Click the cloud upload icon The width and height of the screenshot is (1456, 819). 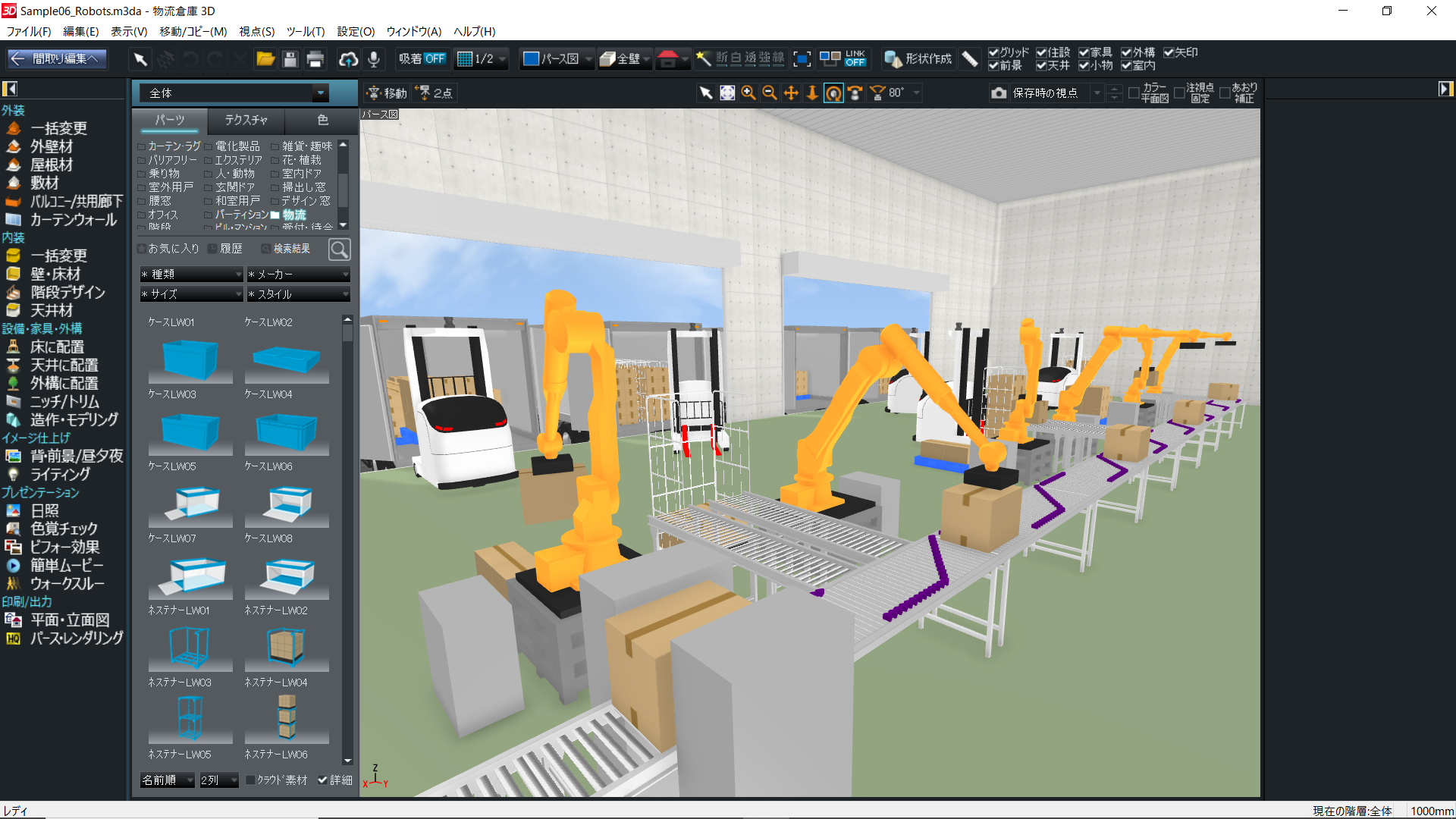coord(348,59)
